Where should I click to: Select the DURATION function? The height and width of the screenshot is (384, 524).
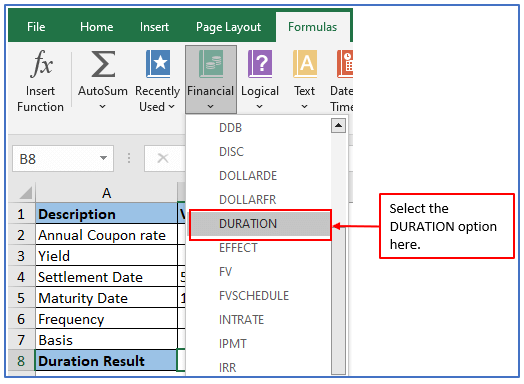[260, 224]
